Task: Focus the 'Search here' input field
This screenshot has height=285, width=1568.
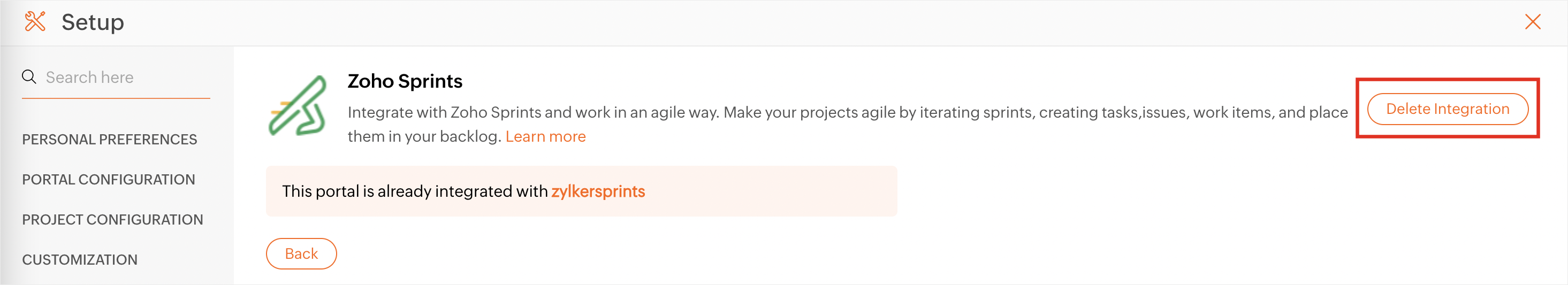Action: tap(121, 78)
